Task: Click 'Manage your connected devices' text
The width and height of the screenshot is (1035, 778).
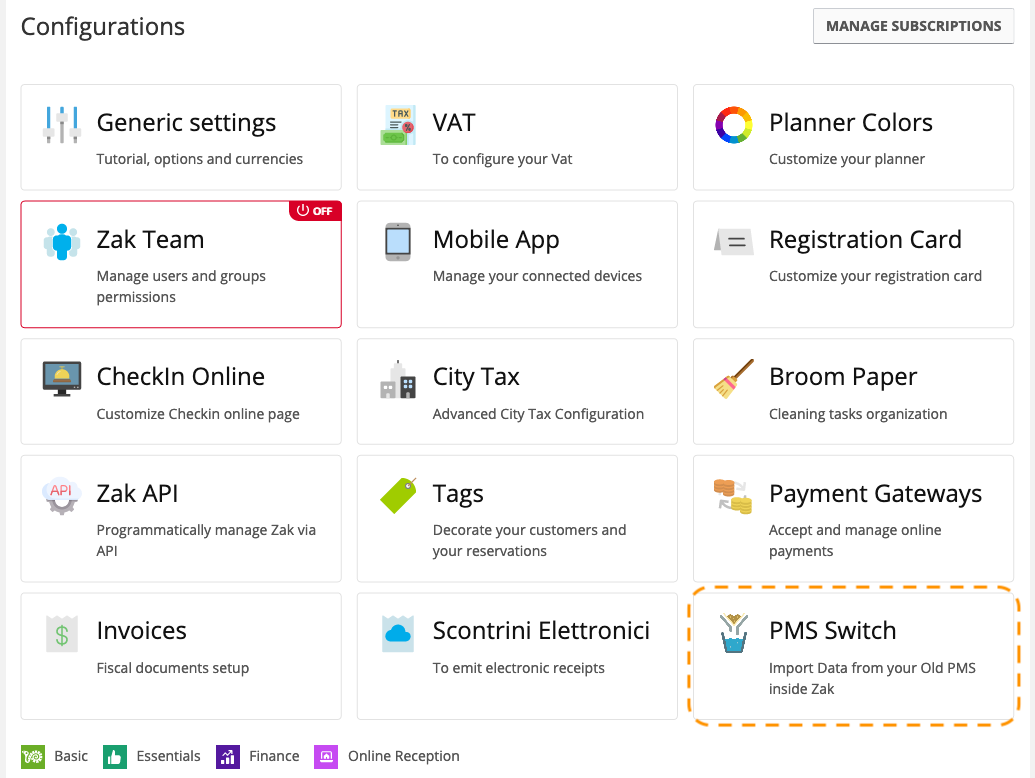Action: (x=537, y=276)
